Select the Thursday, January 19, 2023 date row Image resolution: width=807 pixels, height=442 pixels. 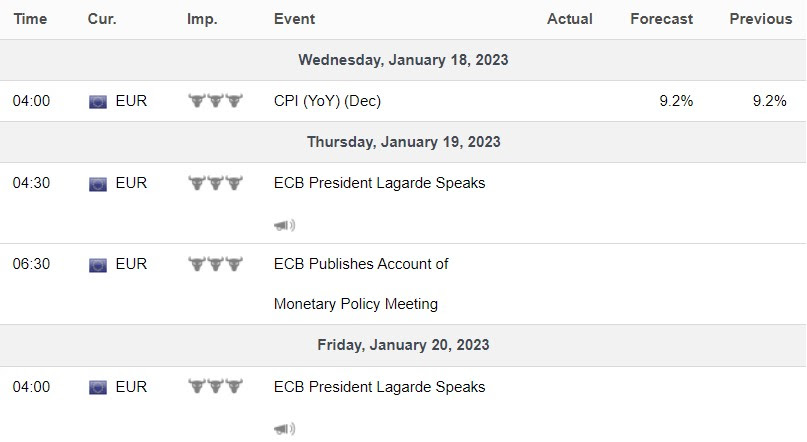tap(403, 142)
